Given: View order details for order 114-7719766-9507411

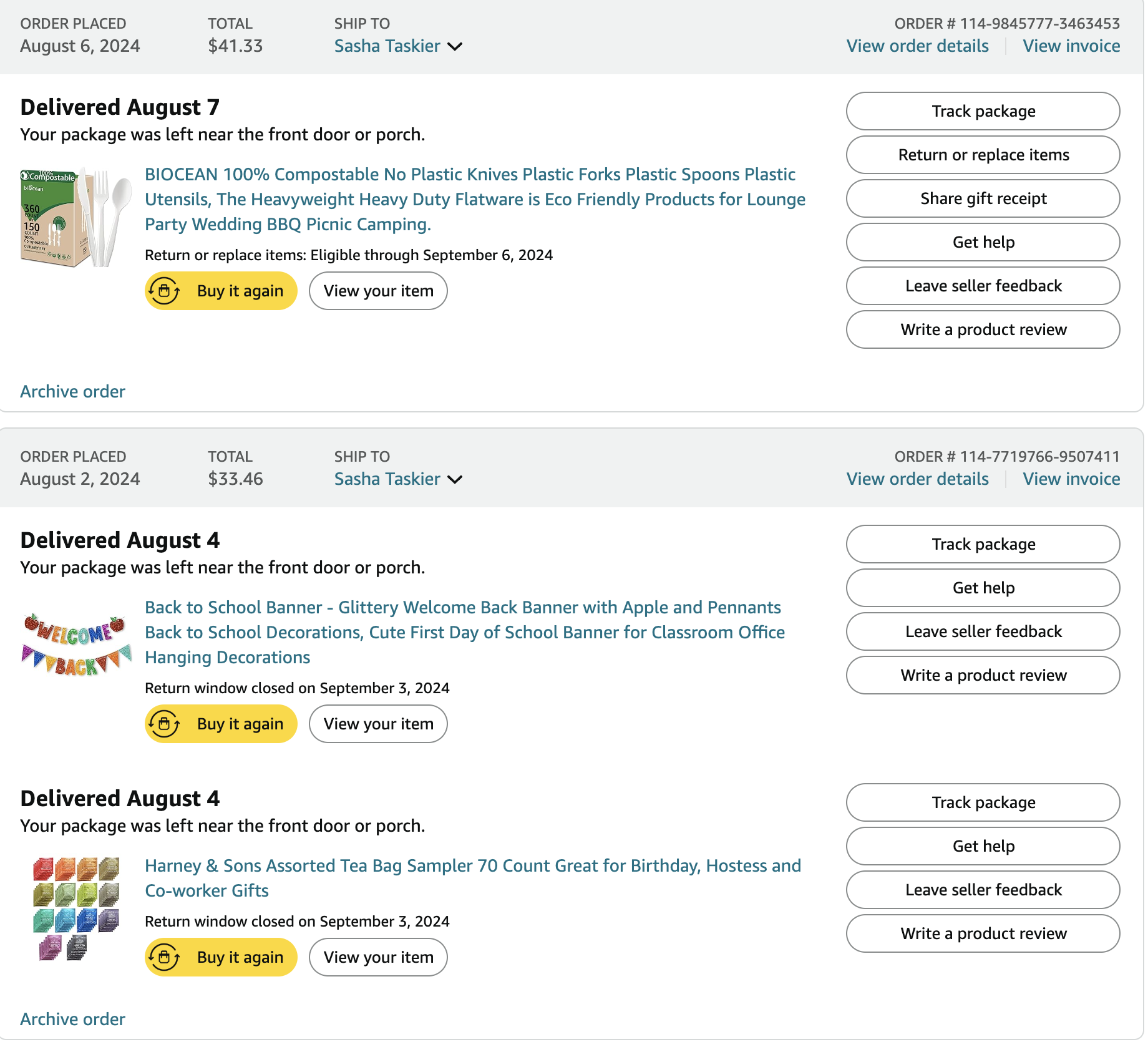Looking at the screenshot, I should tap(917, 479).
